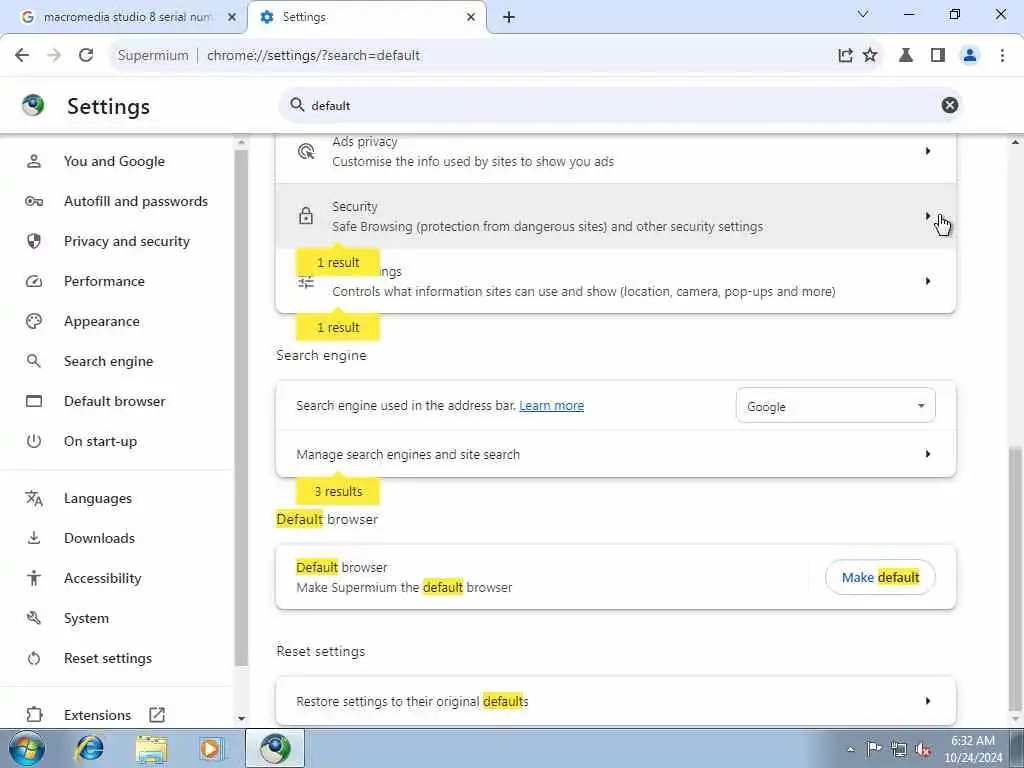Bookmark this page with the star icon
Screen dimensions: 1024x768
pos(870,56)
